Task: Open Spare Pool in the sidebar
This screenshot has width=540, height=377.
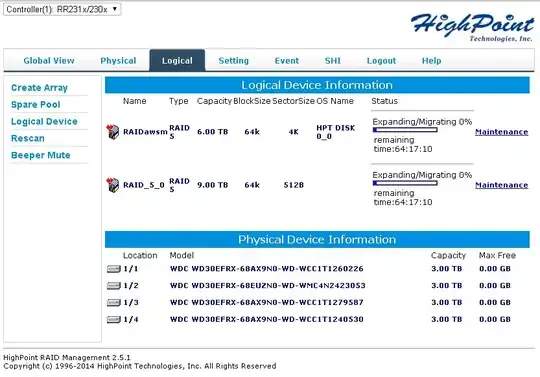Action: [x=35, y=105]
